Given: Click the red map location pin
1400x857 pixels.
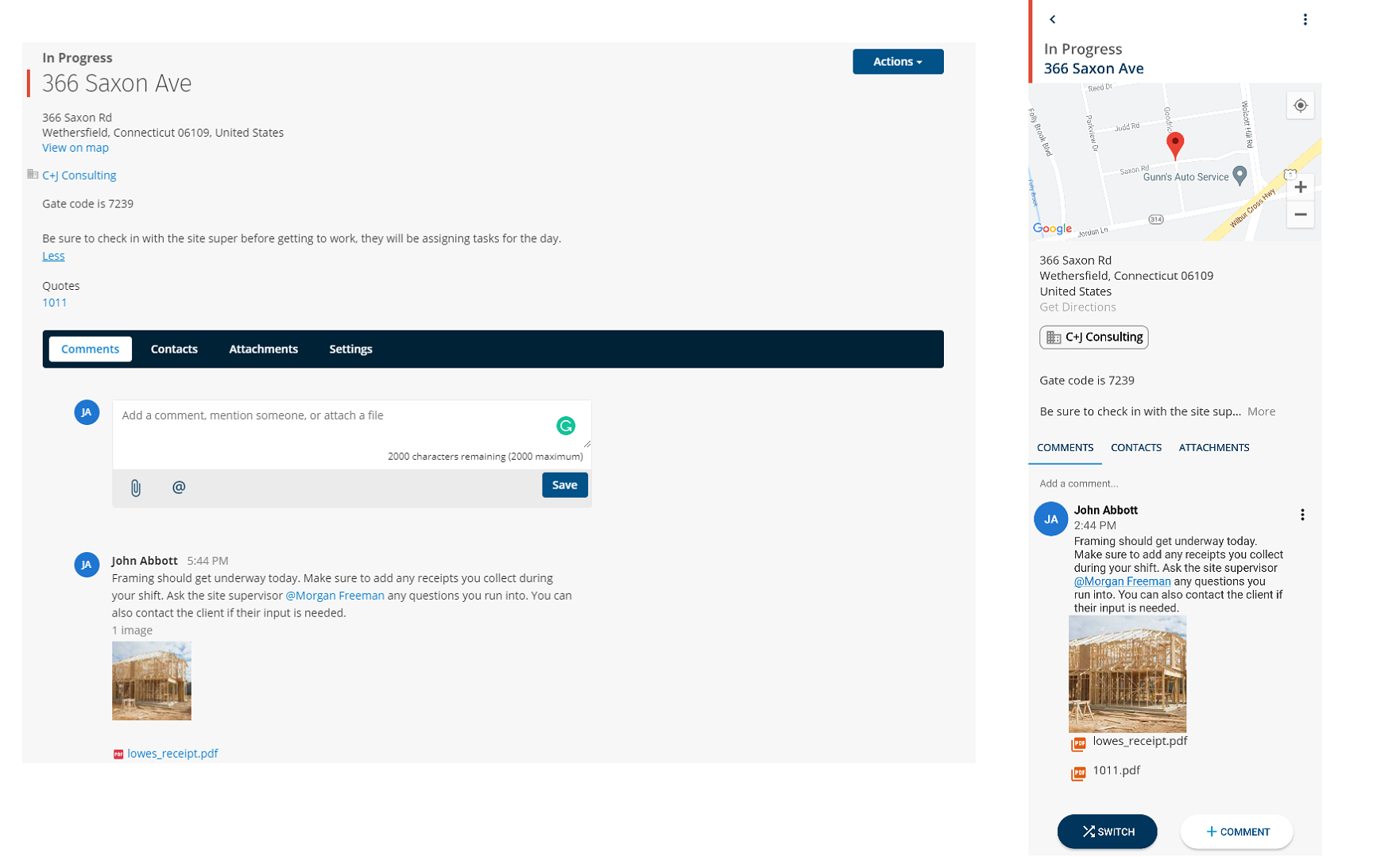Looking at the screenshot, I should tap(1174, 145).
